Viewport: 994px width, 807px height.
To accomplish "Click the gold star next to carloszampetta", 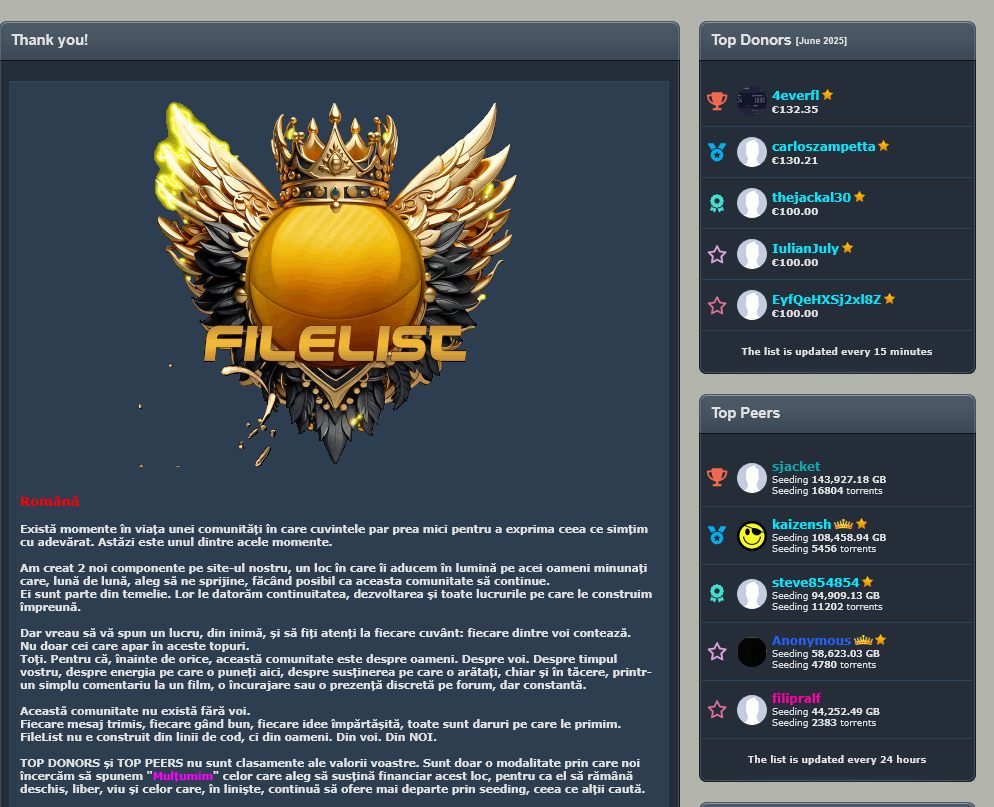I will (x=884, y=146).
